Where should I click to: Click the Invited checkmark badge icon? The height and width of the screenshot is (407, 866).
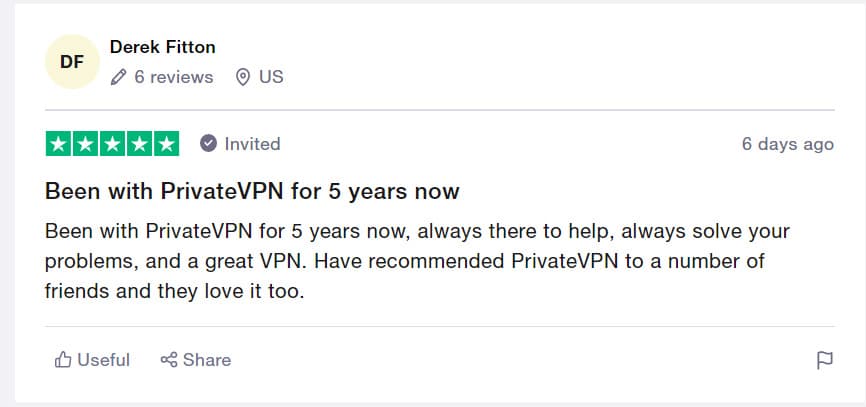(208, 143)
